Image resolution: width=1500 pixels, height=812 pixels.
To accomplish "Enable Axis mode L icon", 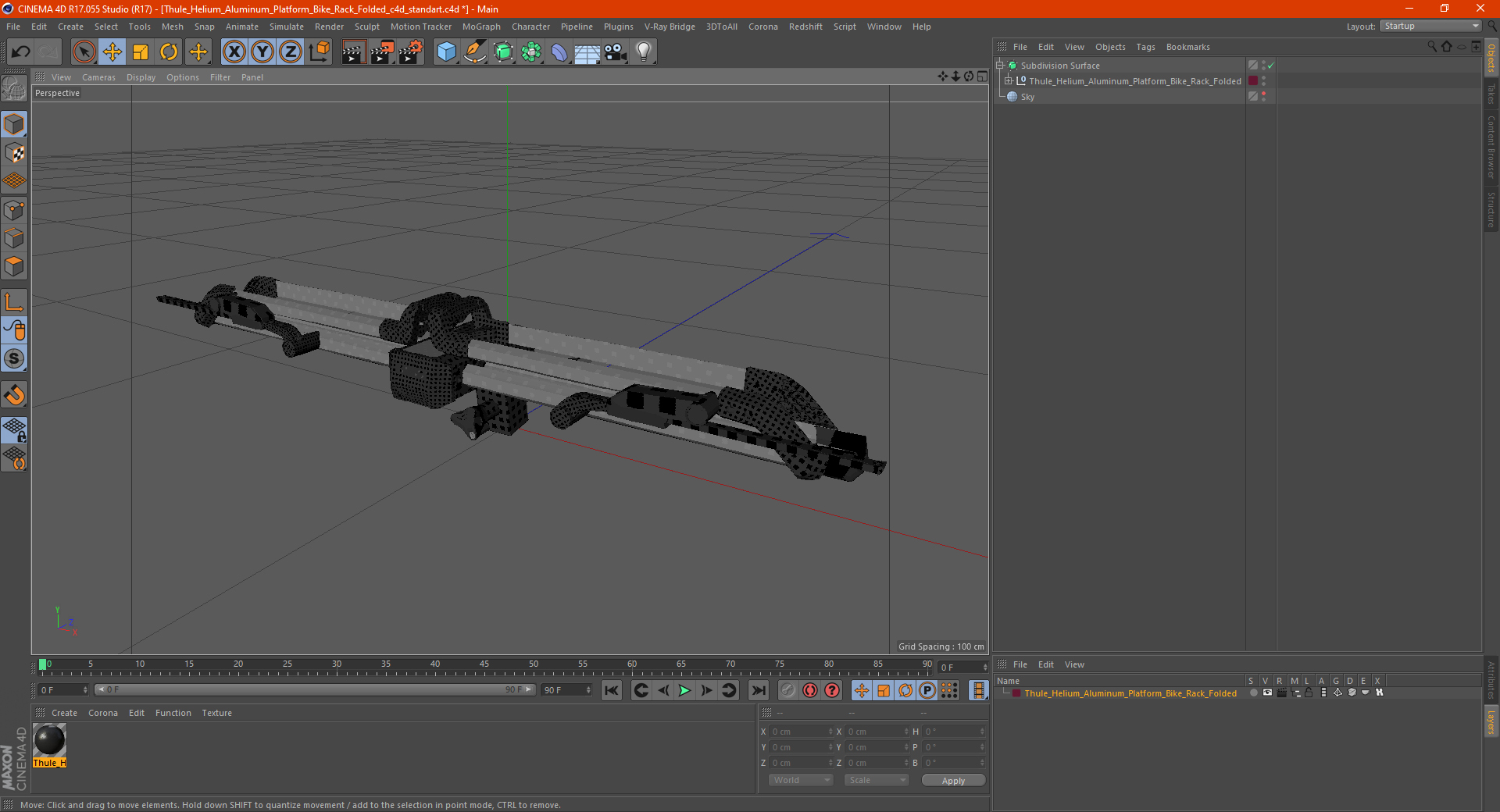I will click(14, 302).
